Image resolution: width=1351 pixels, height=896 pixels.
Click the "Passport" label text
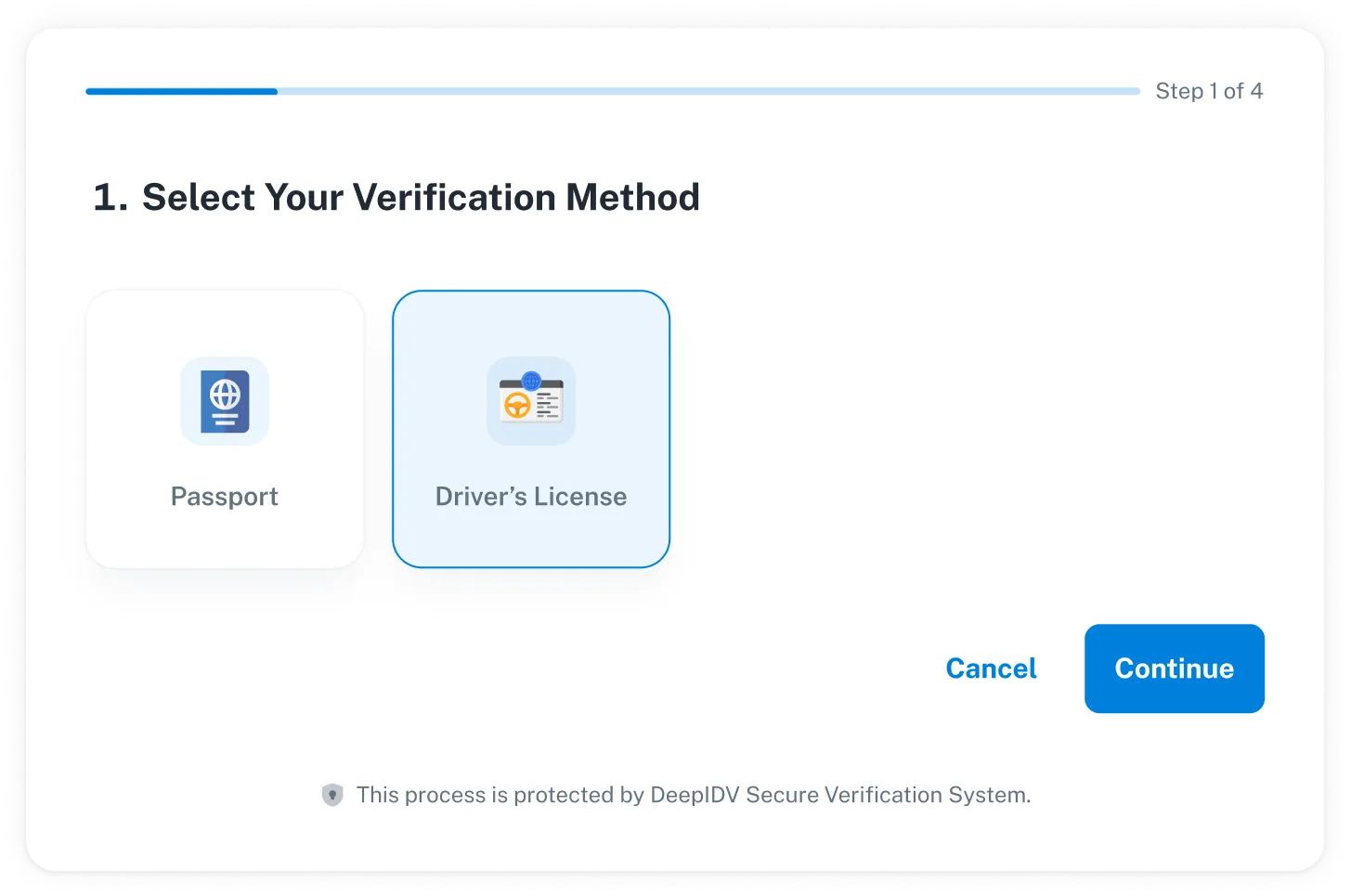(225, 497)
